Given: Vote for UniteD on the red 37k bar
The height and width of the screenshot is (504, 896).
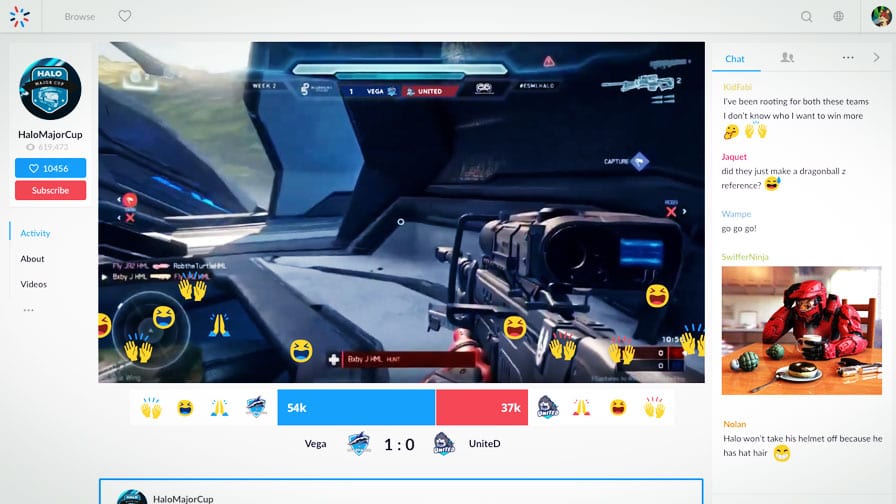Looking at the screenshot, I should click(x=482, y=407).
